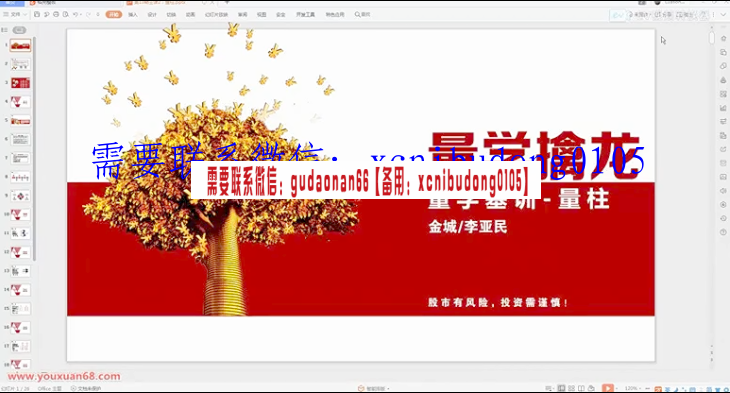Click the 分享 share button
Viewport: 730px width, 393px height.
pyautogui.click(x=663, y=15)
